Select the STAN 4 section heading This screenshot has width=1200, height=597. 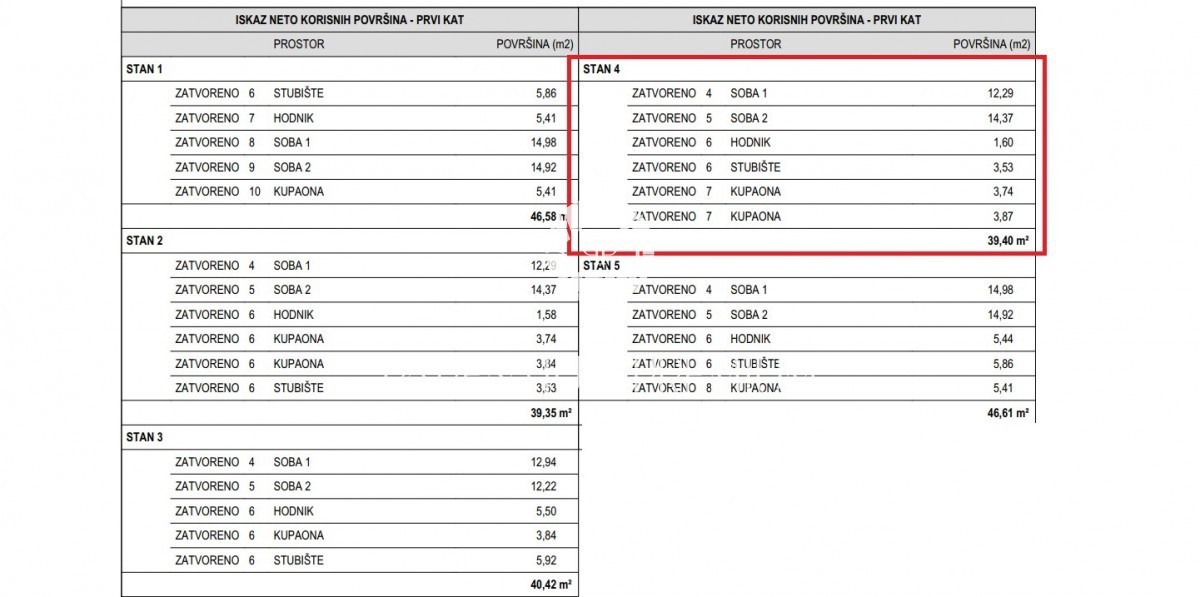tap(601, 69)
